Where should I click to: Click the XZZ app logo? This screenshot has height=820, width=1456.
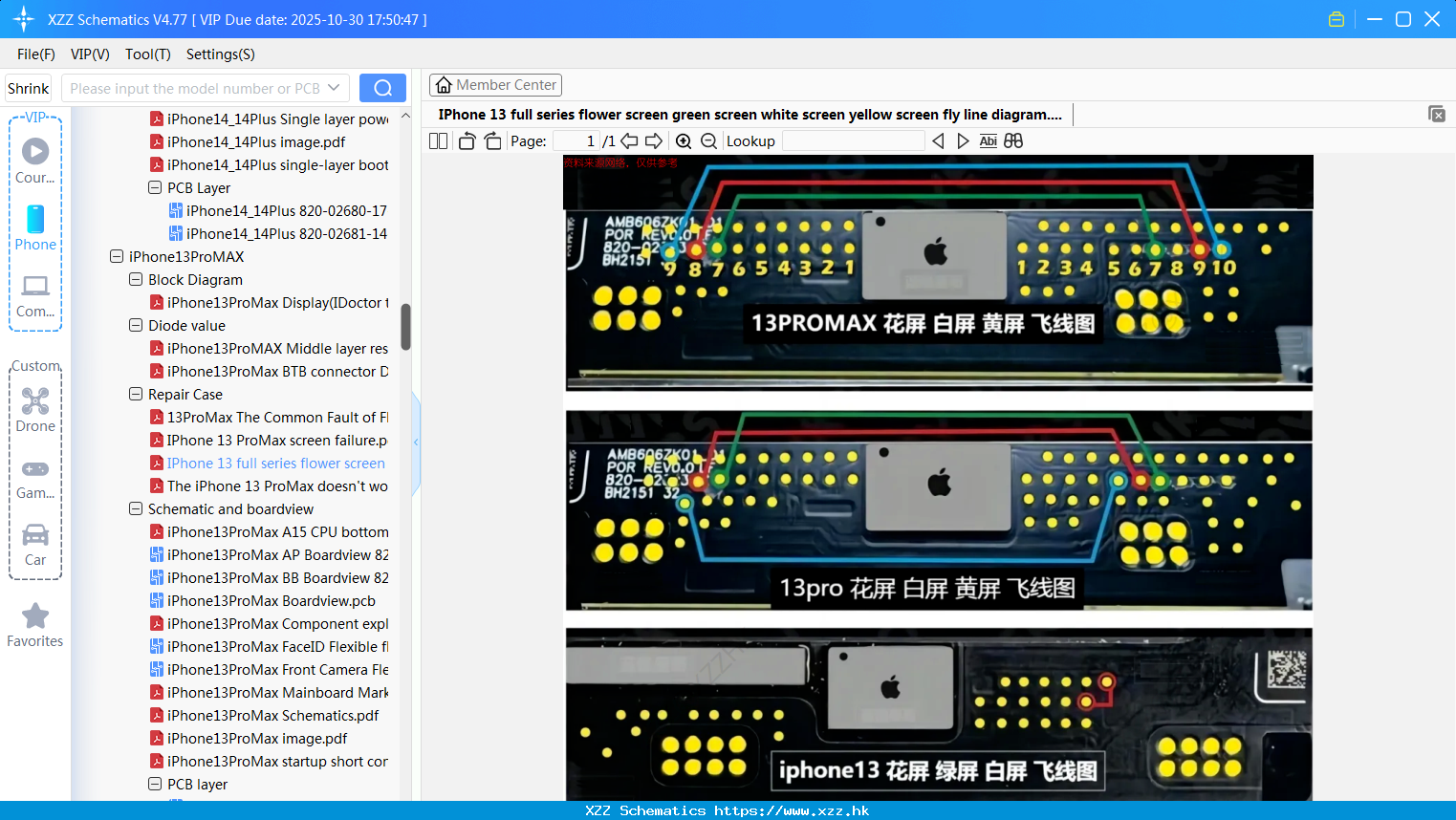pos(24,19)
